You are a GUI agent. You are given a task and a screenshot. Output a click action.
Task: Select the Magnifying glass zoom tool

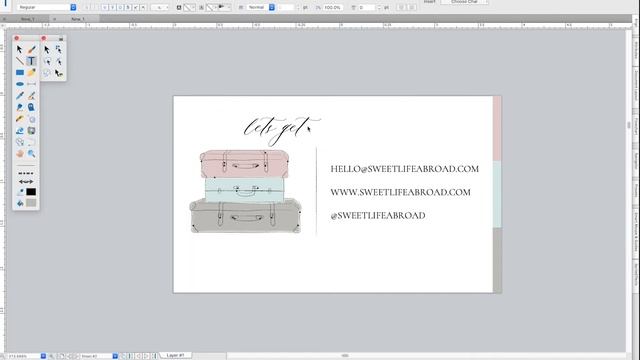pos(31,153)
